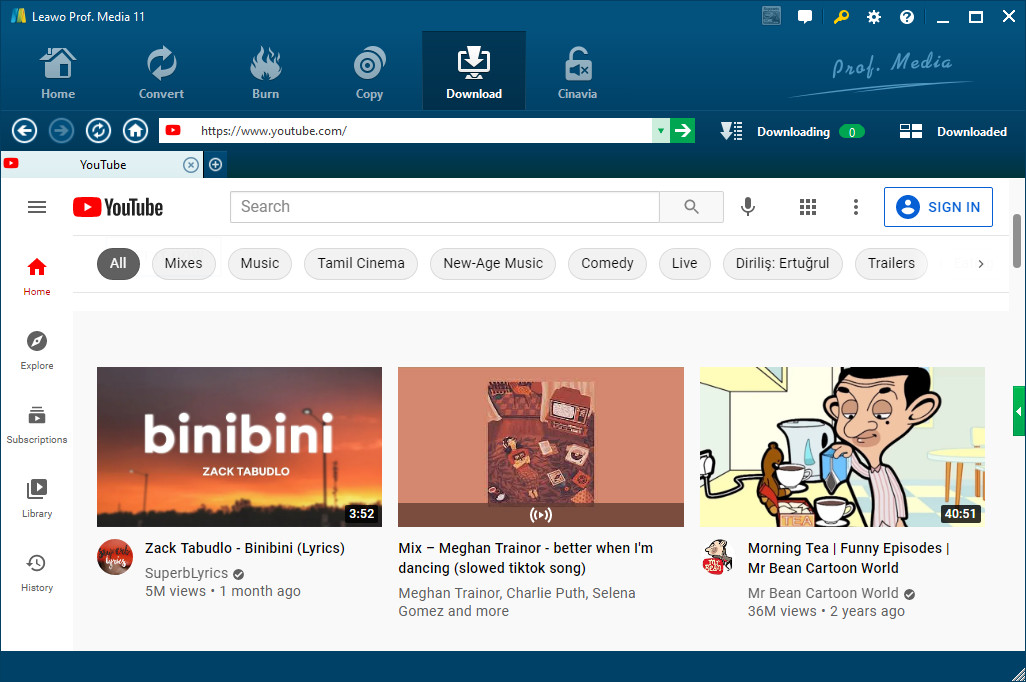Screen dimensions: 1026x682
Task: Open Explore in YouTube sidebar
Action: [x=37, y=351]
